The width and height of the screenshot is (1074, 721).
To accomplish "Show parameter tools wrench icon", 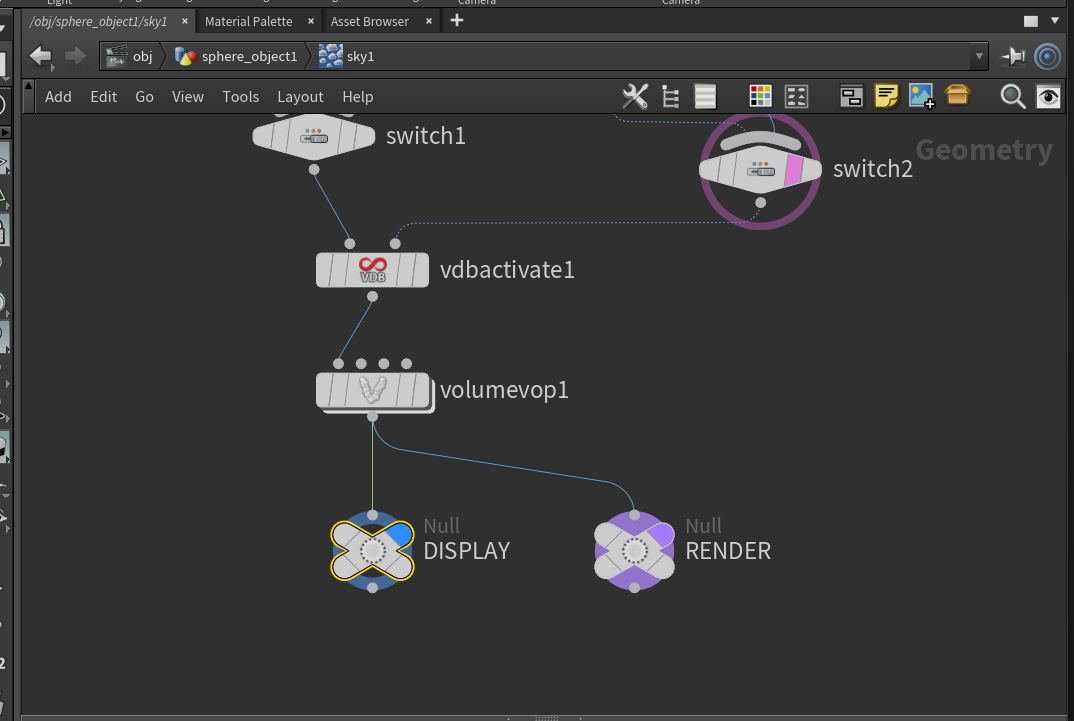I will [x=635, y=97].
